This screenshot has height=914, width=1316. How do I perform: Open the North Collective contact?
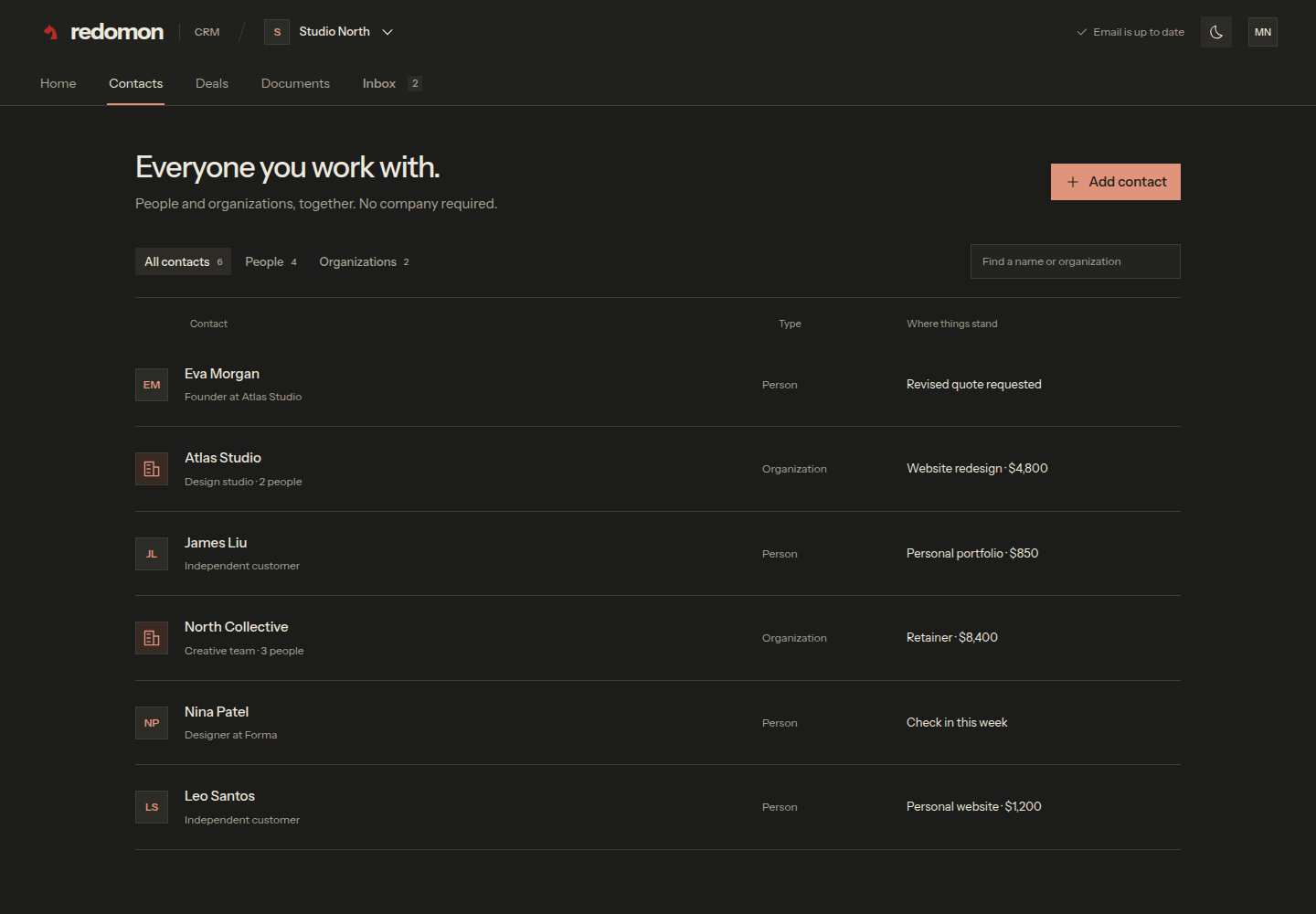pyautogui.click(x=658, y=638)
